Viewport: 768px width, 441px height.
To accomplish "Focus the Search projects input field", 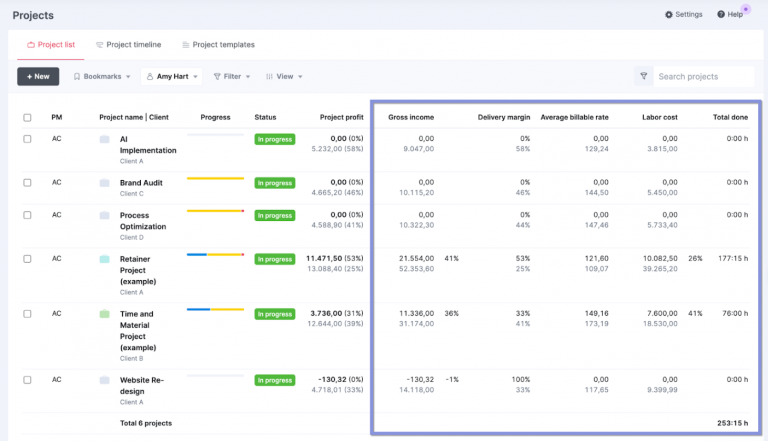I will (x=702, y=76).
